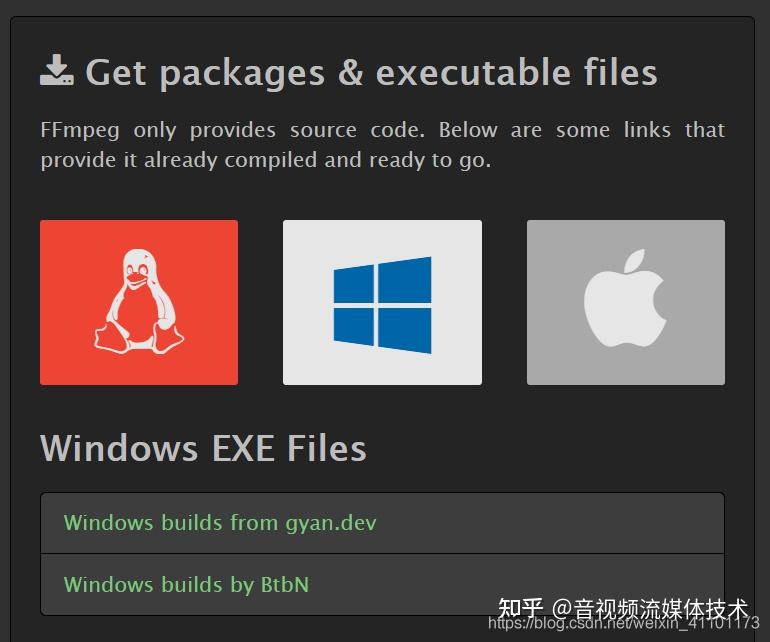This screenshot has height=642, width=770.
Task: Open Windows builds from gyan.dev link
Action: tap(220, 523)
